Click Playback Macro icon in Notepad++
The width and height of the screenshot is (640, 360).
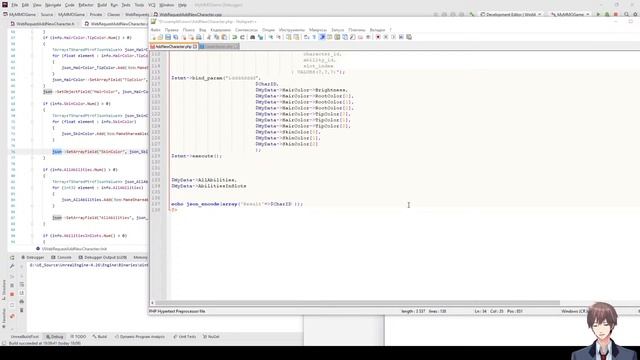click(x=393, y=37)
